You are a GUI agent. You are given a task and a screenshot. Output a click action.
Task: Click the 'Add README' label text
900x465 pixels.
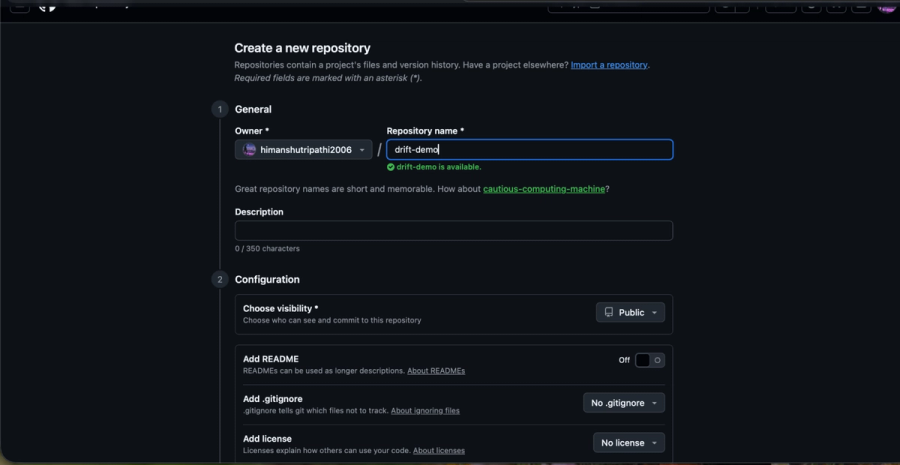pos(271,359)
